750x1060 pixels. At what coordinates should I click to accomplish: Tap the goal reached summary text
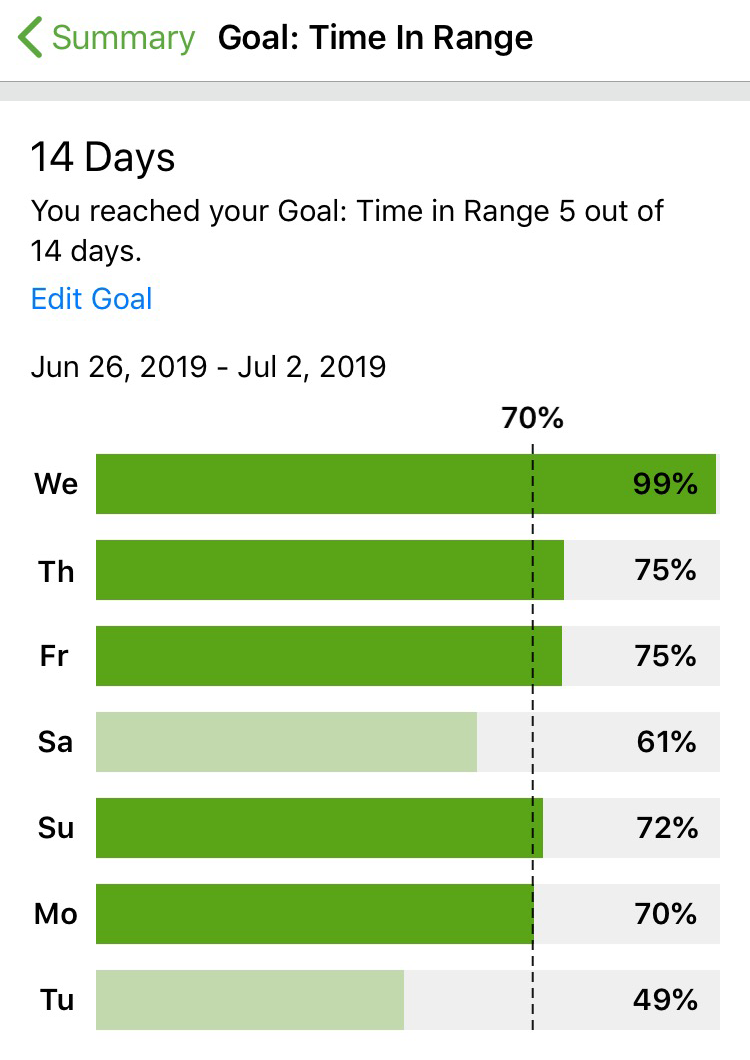click(x=347, y=231)
